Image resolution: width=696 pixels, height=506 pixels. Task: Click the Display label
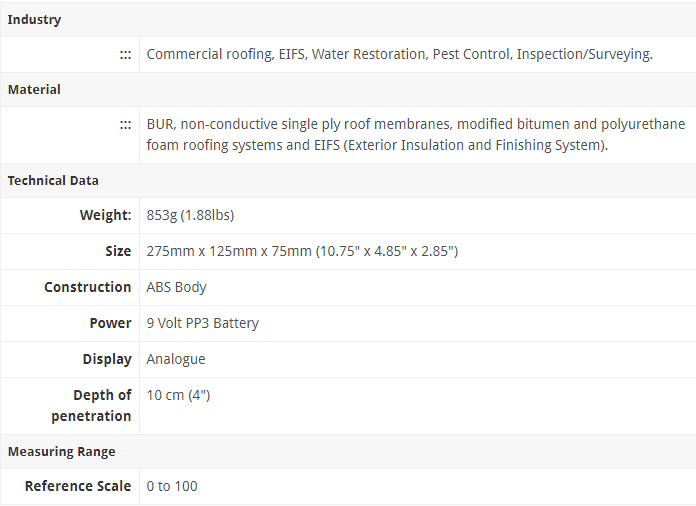(x=107, y=359)
